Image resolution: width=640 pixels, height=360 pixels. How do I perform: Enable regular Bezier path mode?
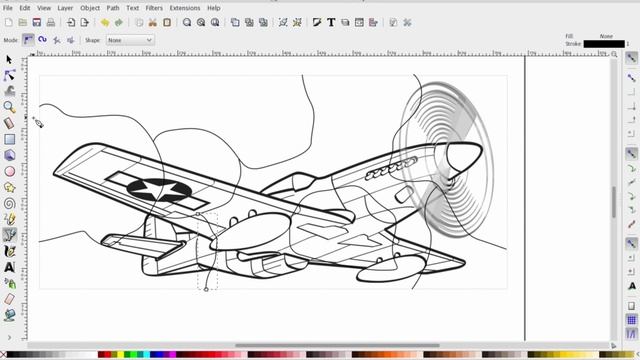coord(28,40)
